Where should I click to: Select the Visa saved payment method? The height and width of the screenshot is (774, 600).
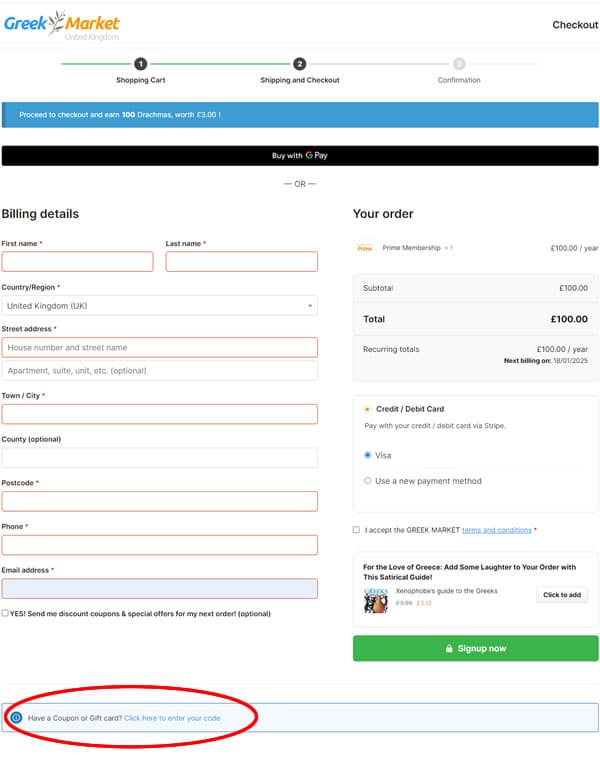coord(368,455)
